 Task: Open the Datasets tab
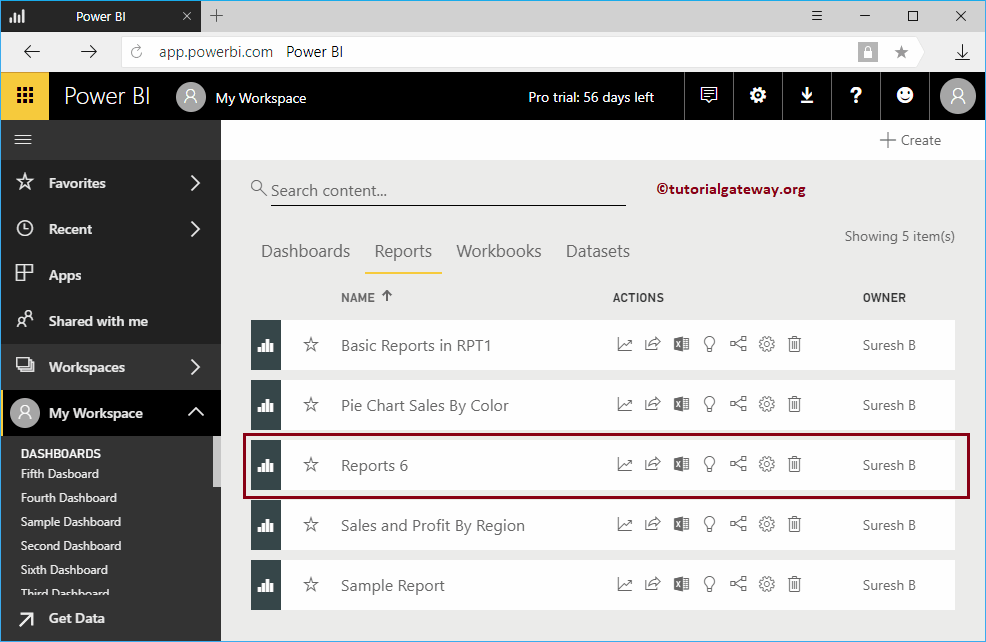pyautogui.click(x=597, y=251)
